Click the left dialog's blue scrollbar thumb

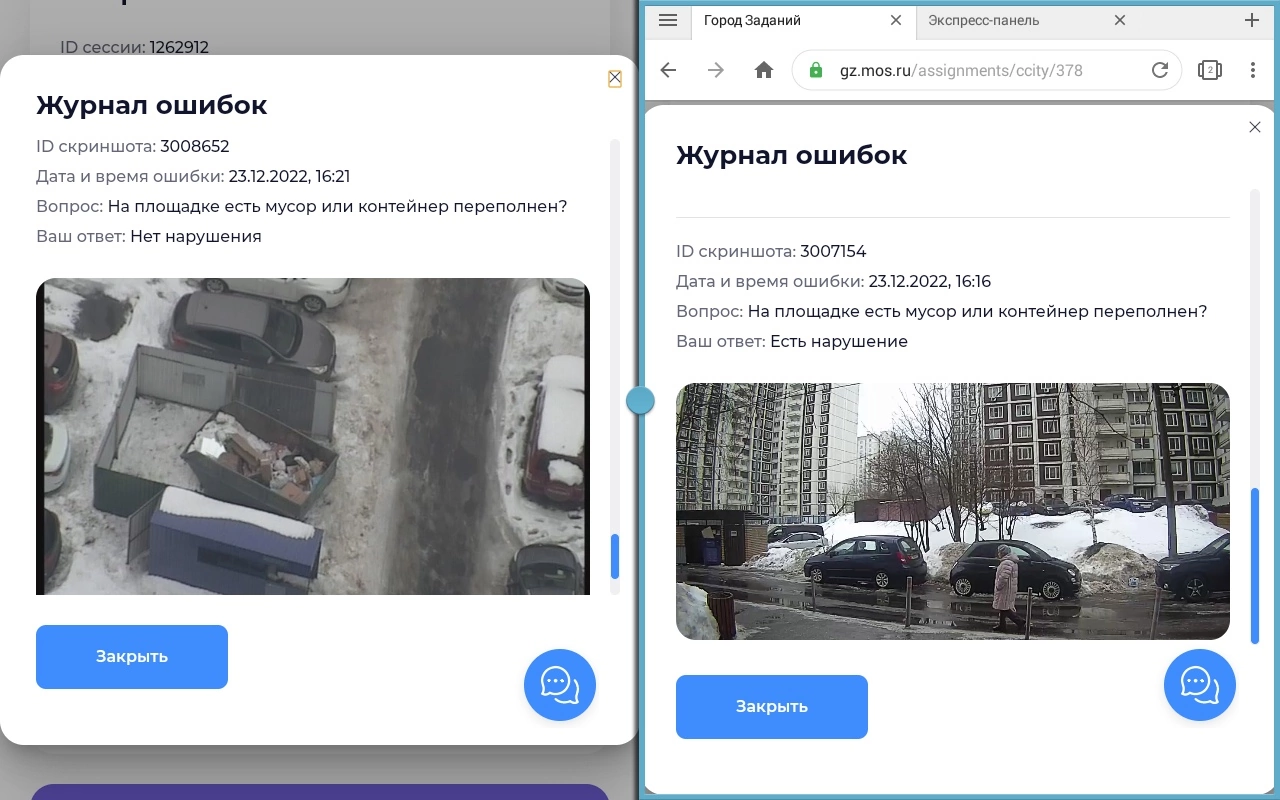click(x=615, y=556)
